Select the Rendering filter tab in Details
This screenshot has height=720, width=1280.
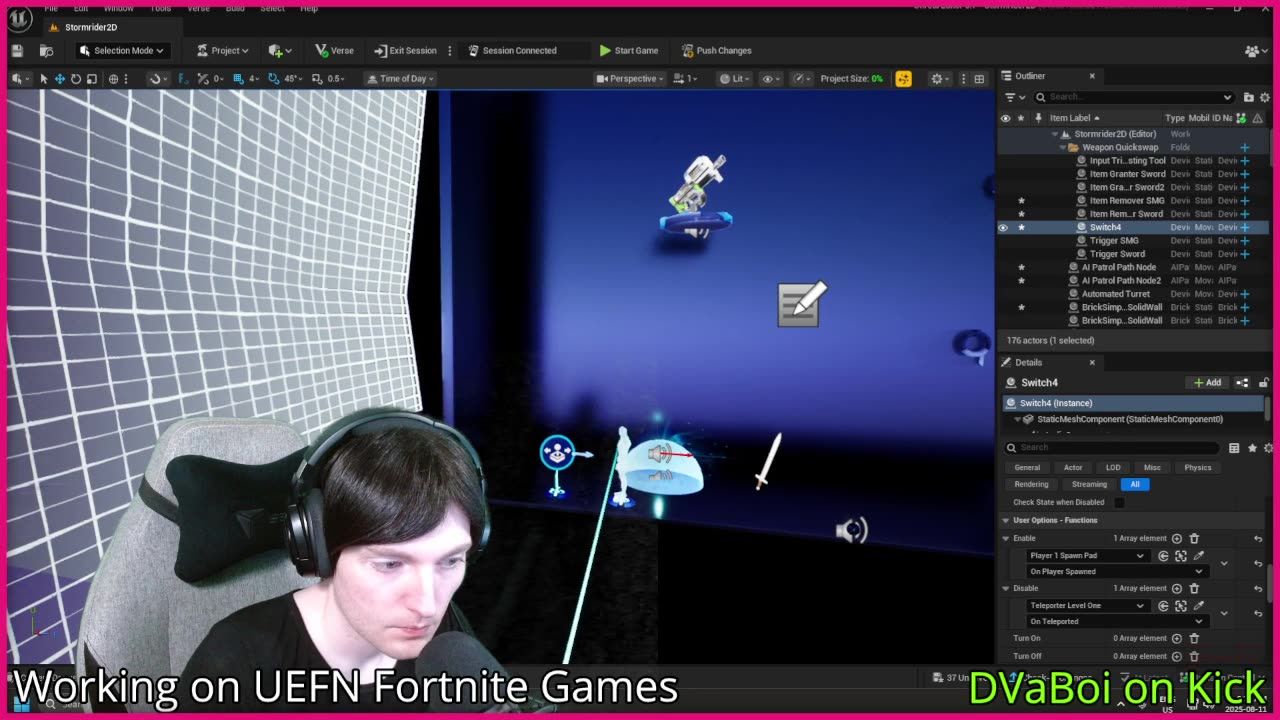[1031, 484]
